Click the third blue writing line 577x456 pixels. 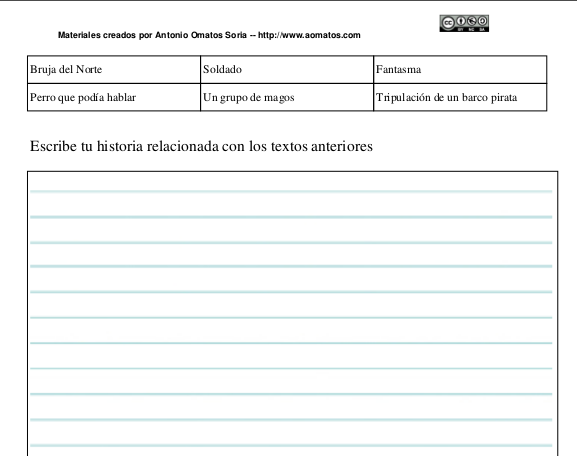(291, 243)
